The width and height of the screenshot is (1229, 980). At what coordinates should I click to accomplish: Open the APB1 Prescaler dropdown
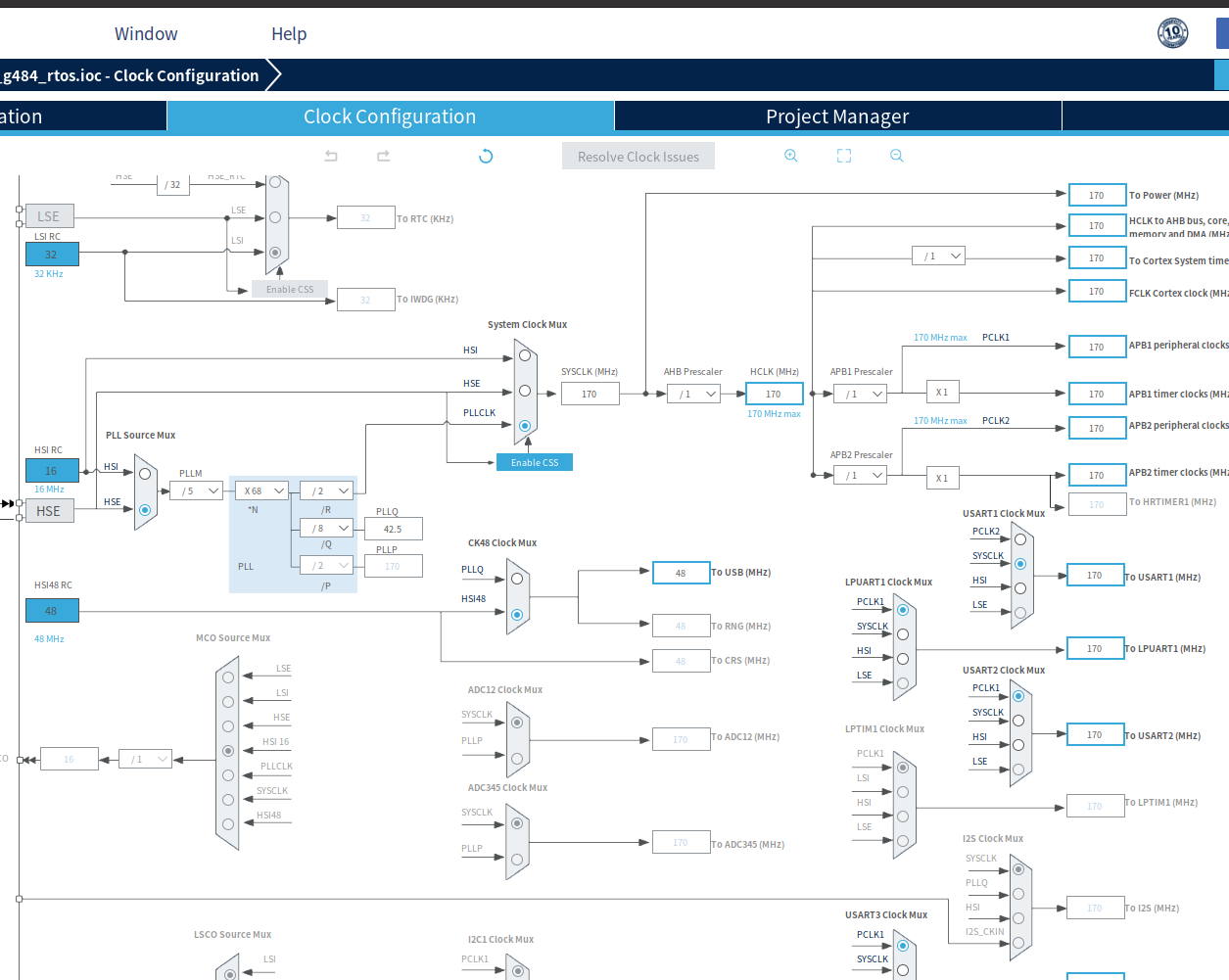(861, 394)
